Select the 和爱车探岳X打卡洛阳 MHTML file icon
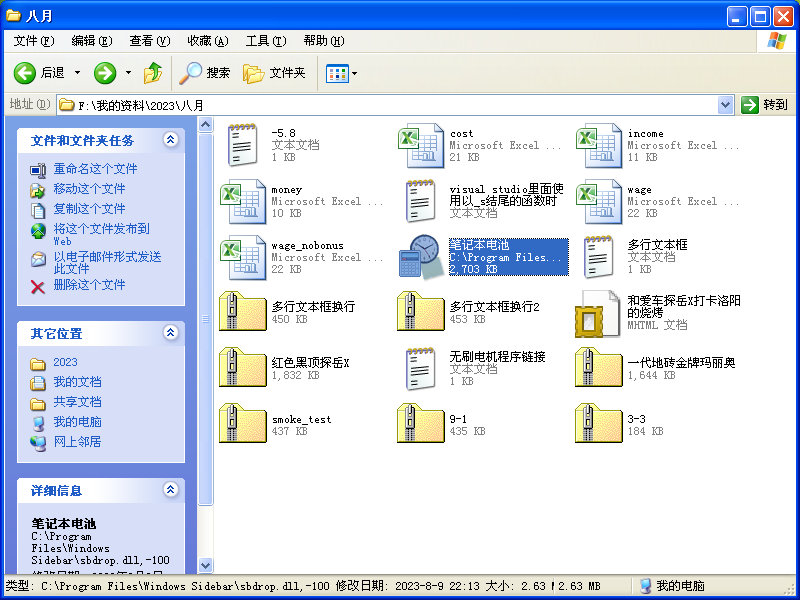800x600 pixels. (x=598, y=313)
